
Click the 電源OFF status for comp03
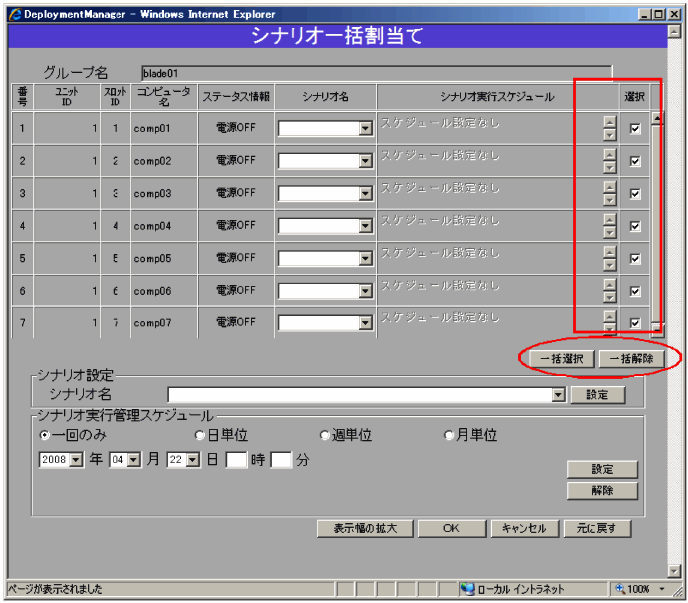coord(236,193)
